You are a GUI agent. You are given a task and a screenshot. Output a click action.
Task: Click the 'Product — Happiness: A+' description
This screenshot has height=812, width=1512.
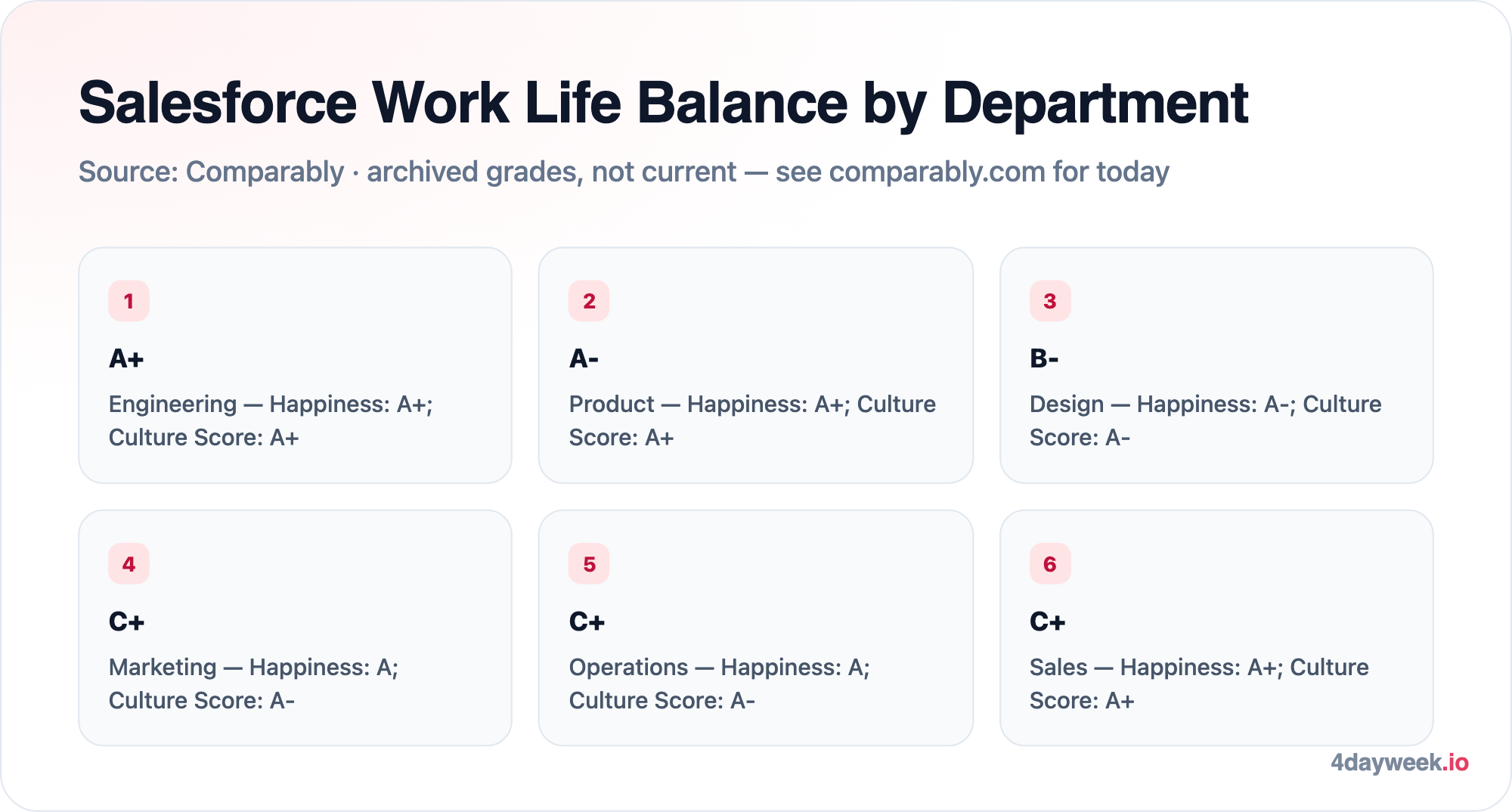coord(752,420)
